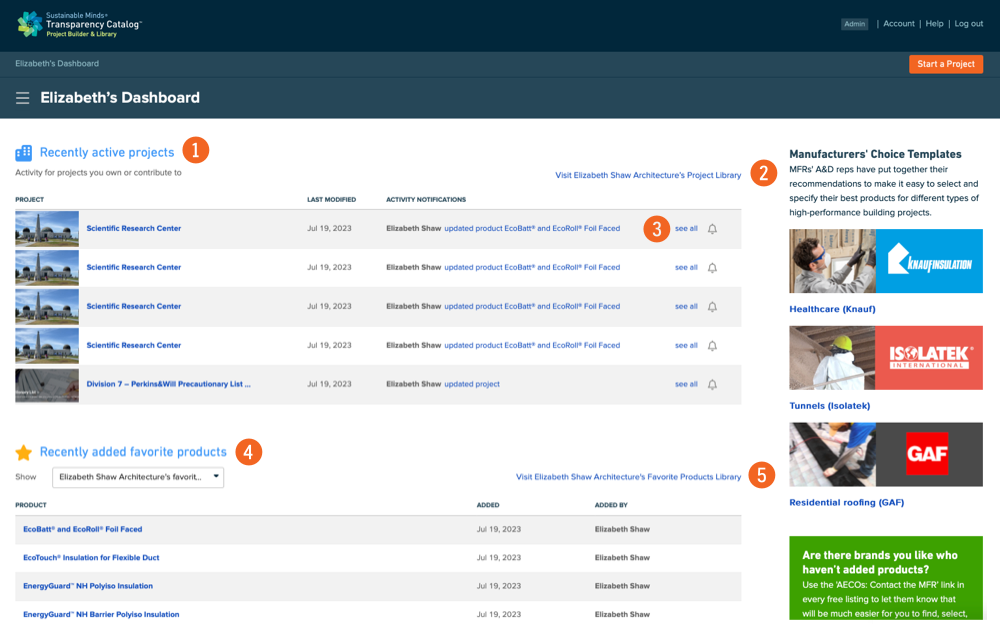
Task: Open the hamburger menu beside Elizabeth's Dashboard
Action: pyautogui.click(x=22, y=98)
